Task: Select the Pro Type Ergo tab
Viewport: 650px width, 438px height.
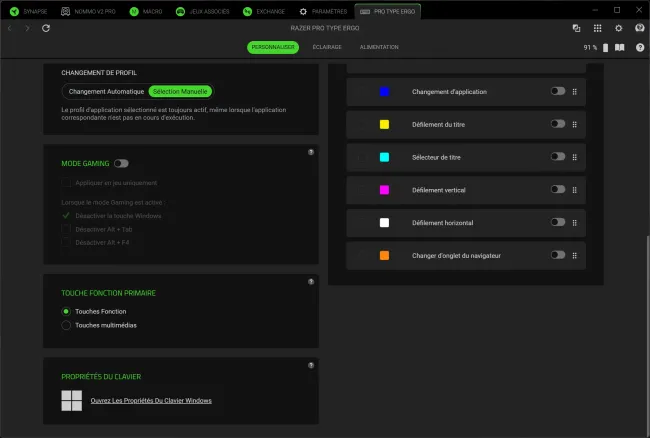Action: [388, 12]
